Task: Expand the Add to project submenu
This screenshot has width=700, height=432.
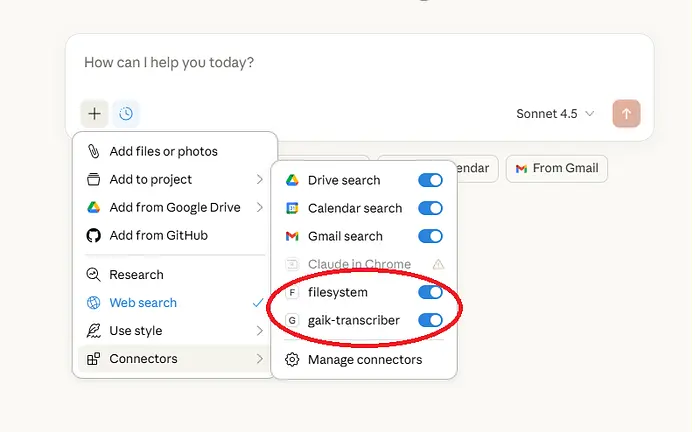Action: 174,179
